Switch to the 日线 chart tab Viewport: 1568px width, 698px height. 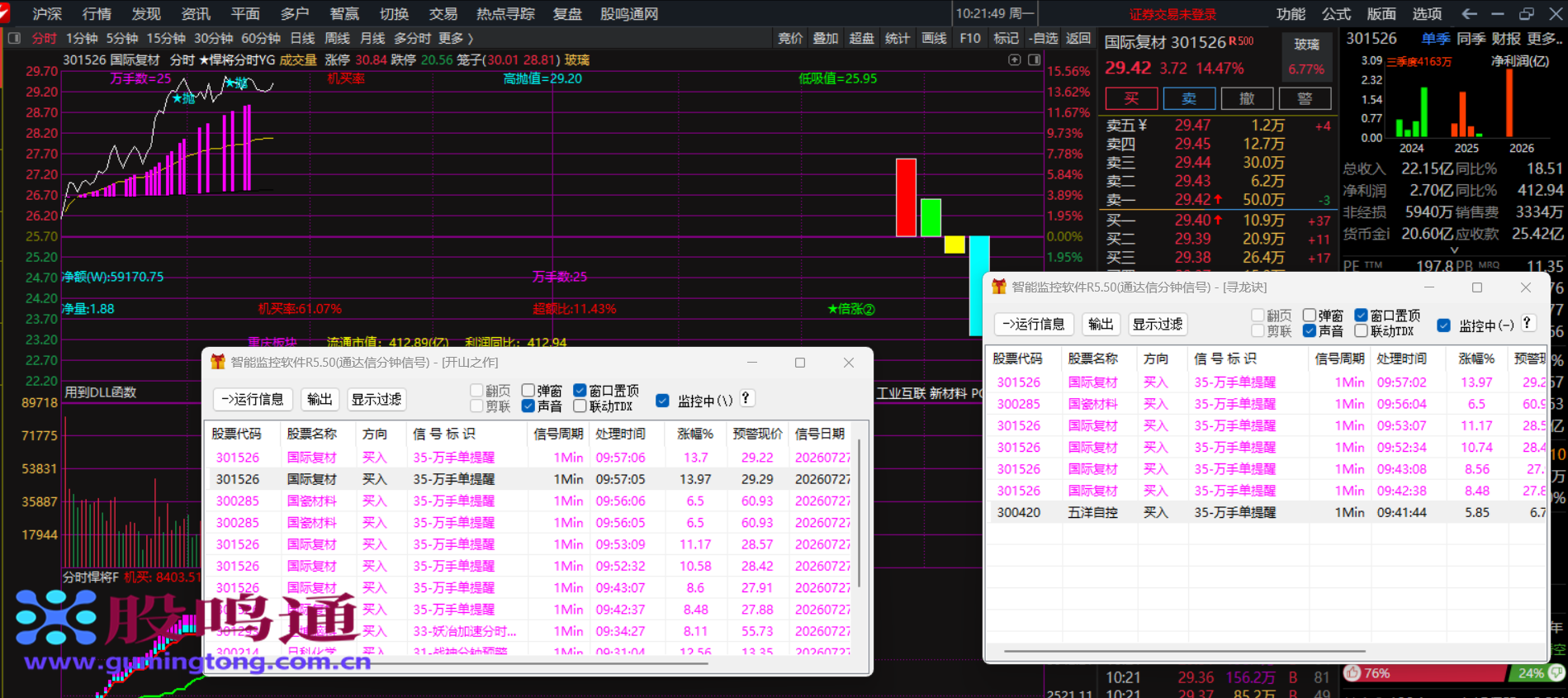pos(302,38)
